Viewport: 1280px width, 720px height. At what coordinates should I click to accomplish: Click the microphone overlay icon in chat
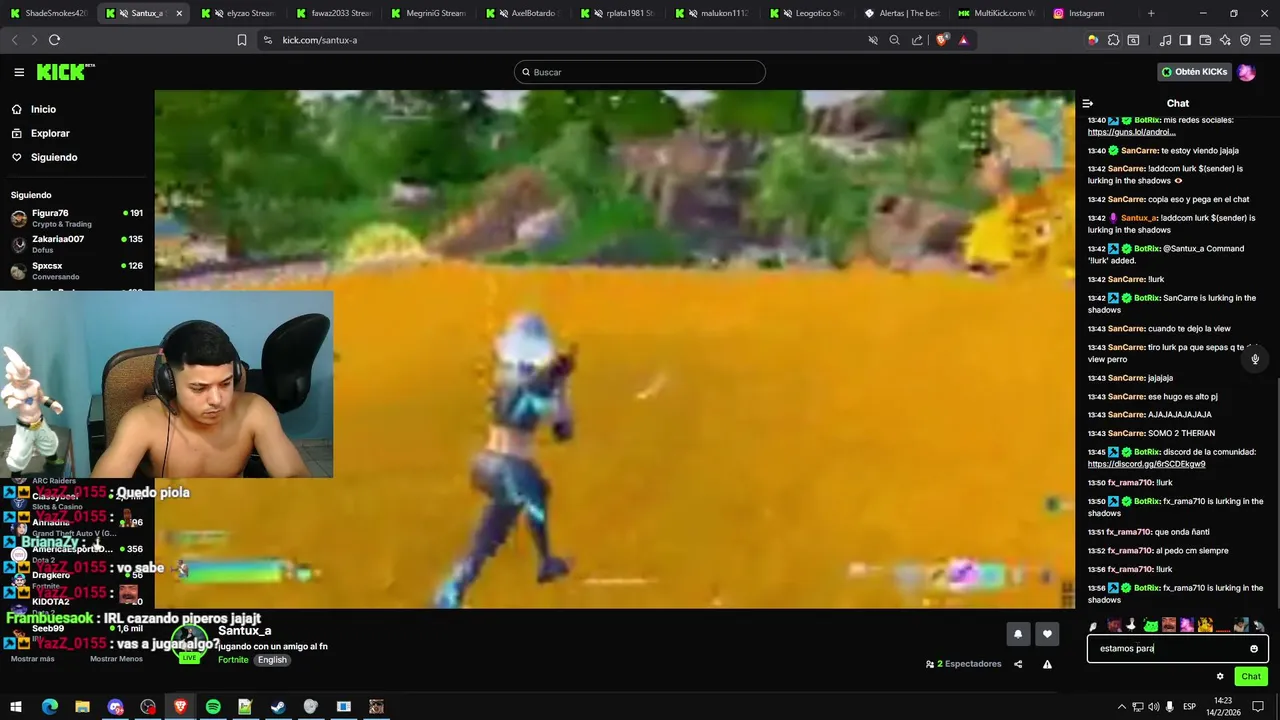(x=1255, y=359)
